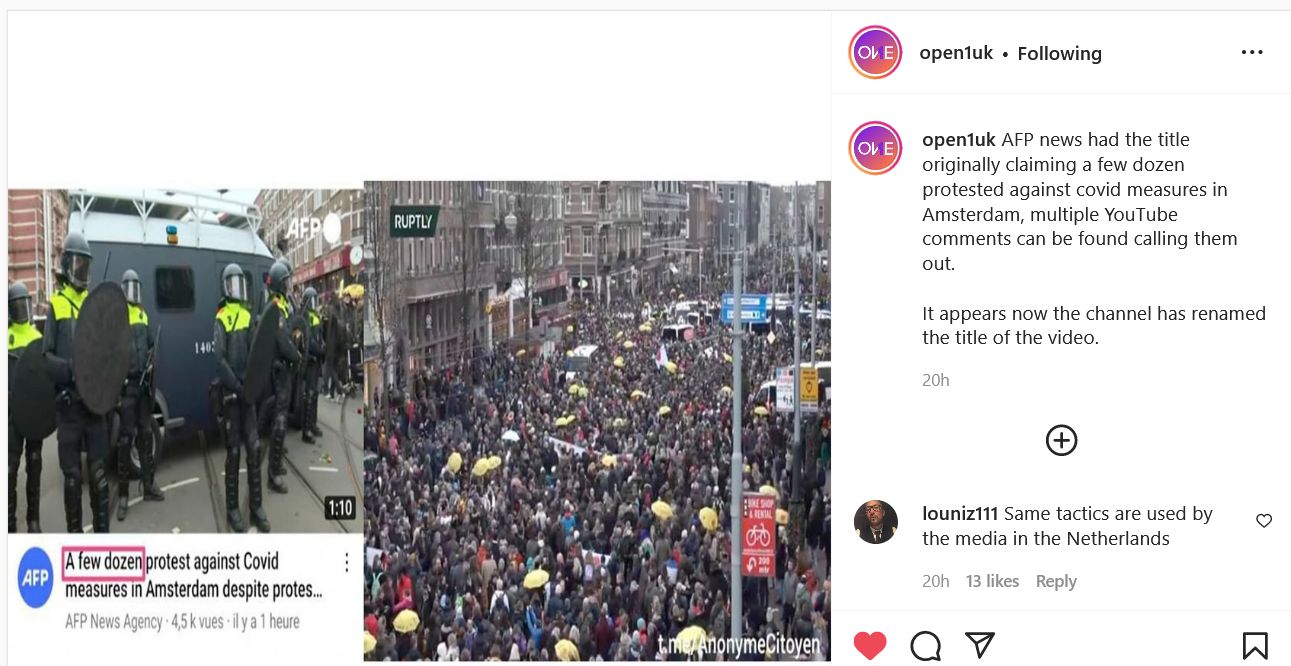
Task: Open open1uk username link in header
Action: pyautogui.click(x=956, y=53)
